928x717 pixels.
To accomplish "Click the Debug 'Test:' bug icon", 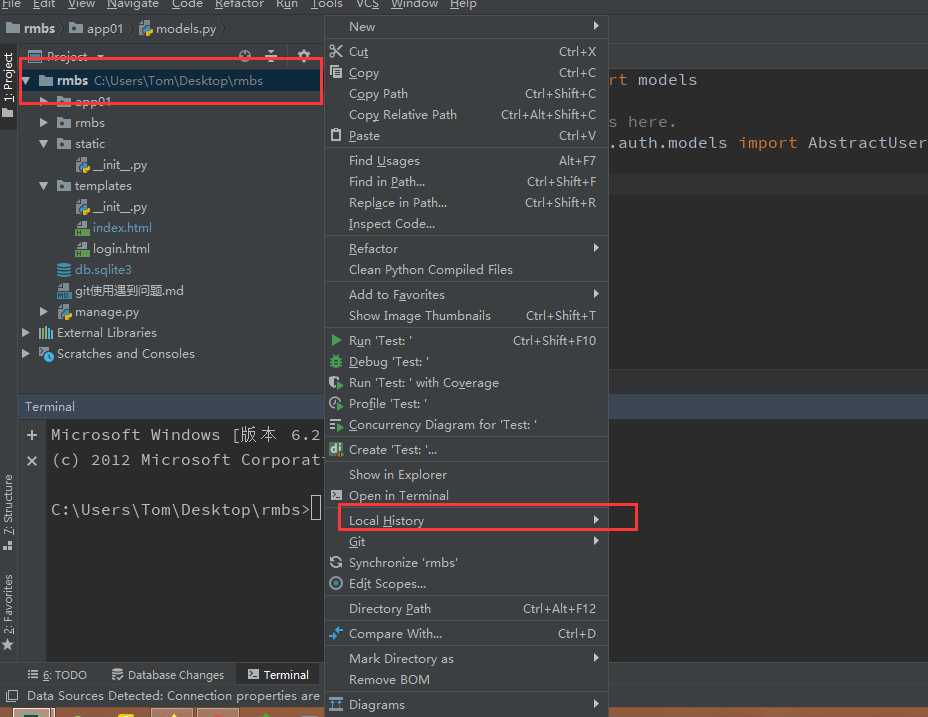I will coord(336,361).
